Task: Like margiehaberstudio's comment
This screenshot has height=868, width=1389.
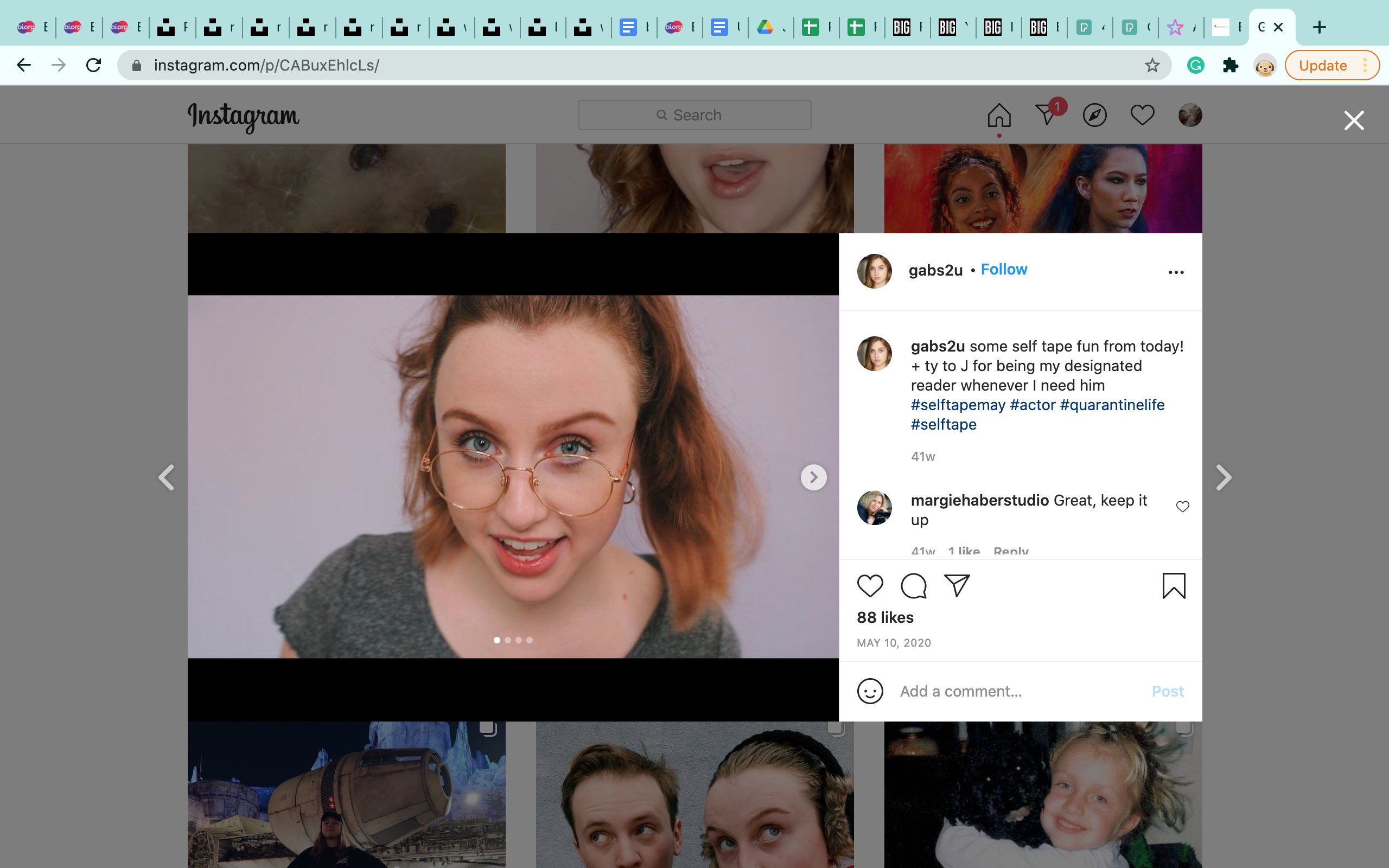Action: click(x=1182, y=506)
